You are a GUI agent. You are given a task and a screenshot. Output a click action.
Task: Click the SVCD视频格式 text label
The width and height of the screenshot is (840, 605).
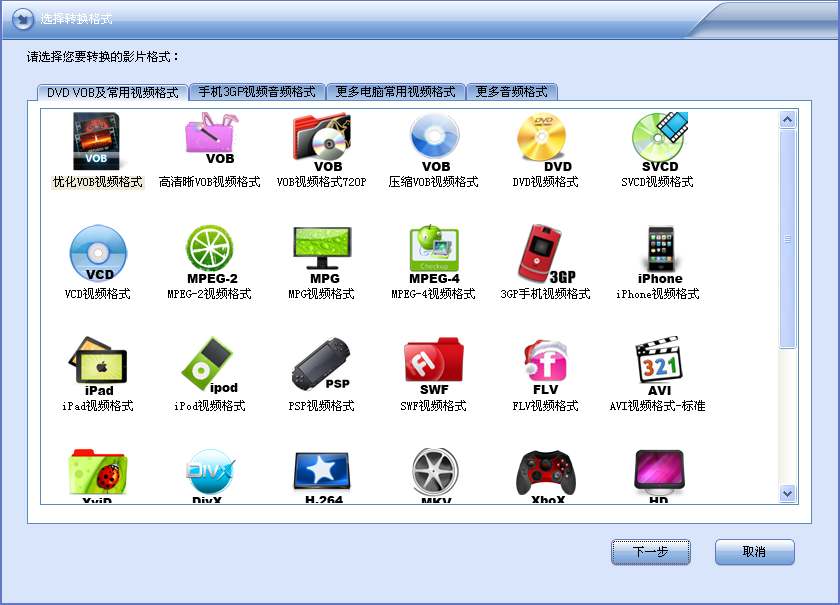tap(657, 182)
